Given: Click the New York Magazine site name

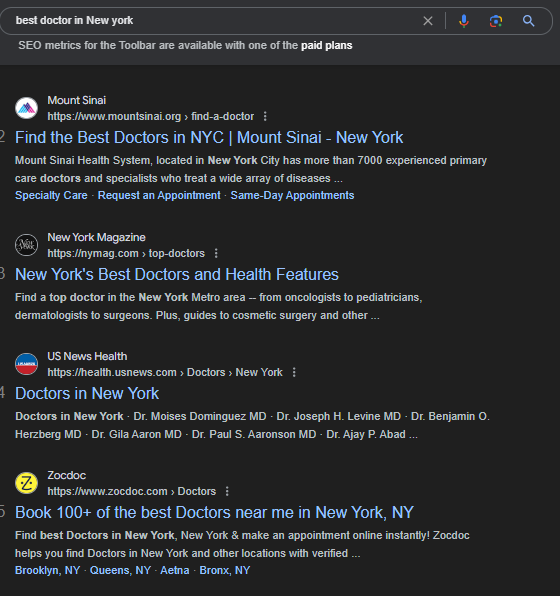Looking at the screenshot, I should [x=97, y=238].
